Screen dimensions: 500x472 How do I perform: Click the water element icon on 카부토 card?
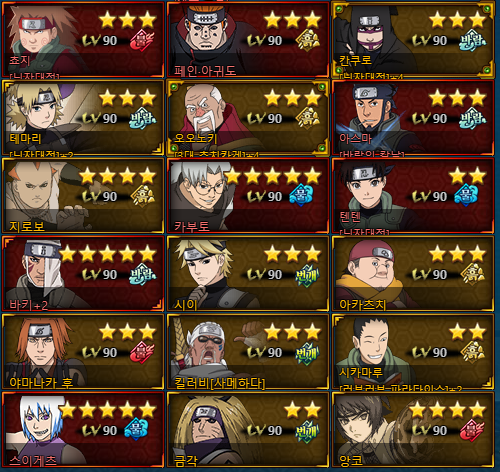301,195
